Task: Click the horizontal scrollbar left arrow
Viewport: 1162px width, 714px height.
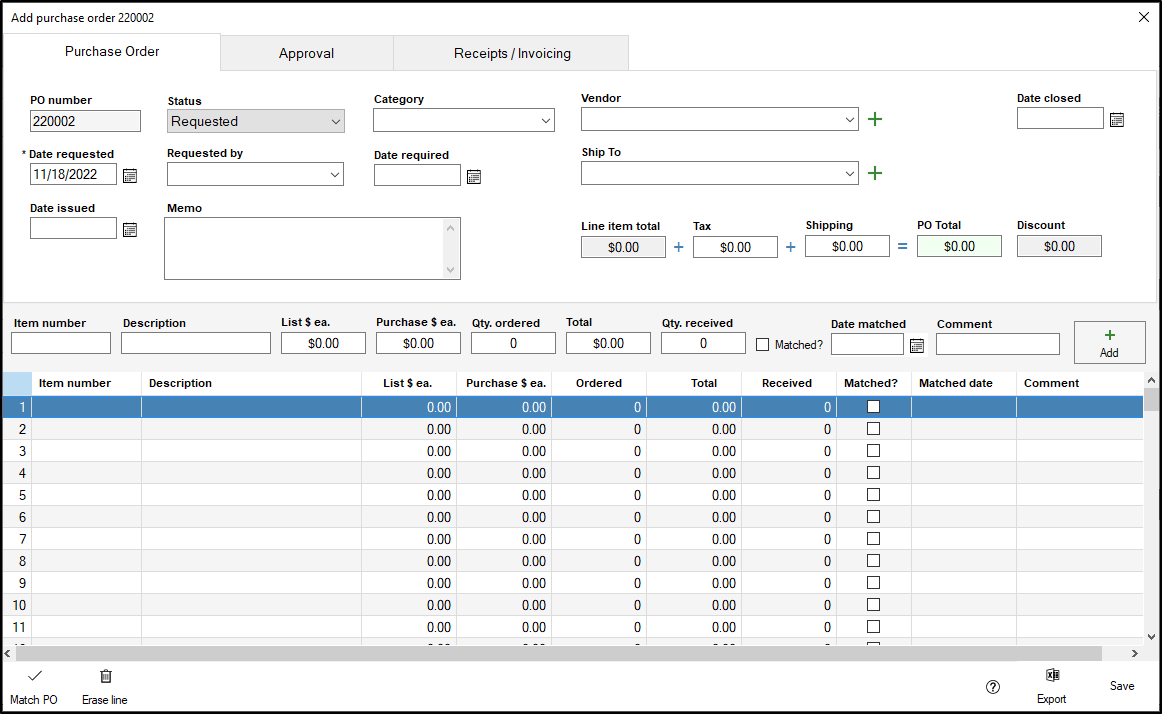Action: [x=8, y=653]
